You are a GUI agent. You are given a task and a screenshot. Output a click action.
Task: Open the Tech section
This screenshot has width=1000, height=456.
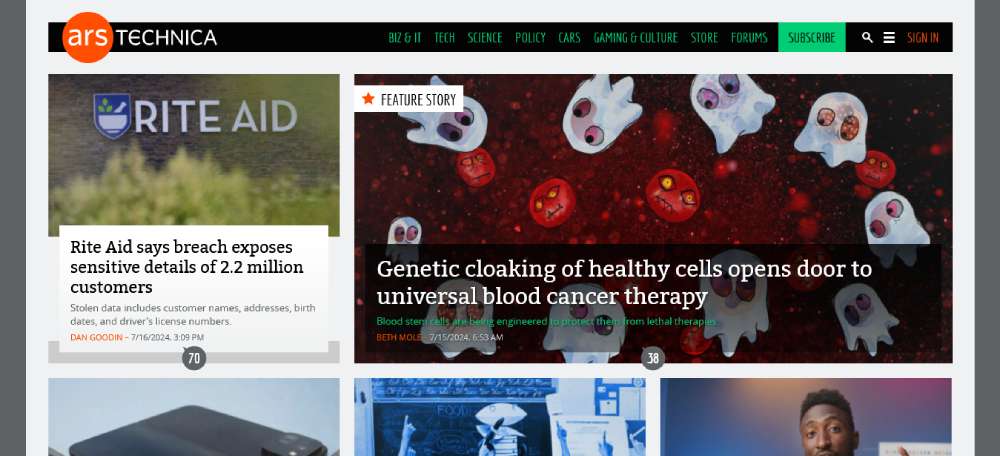[x=445, y=38]
